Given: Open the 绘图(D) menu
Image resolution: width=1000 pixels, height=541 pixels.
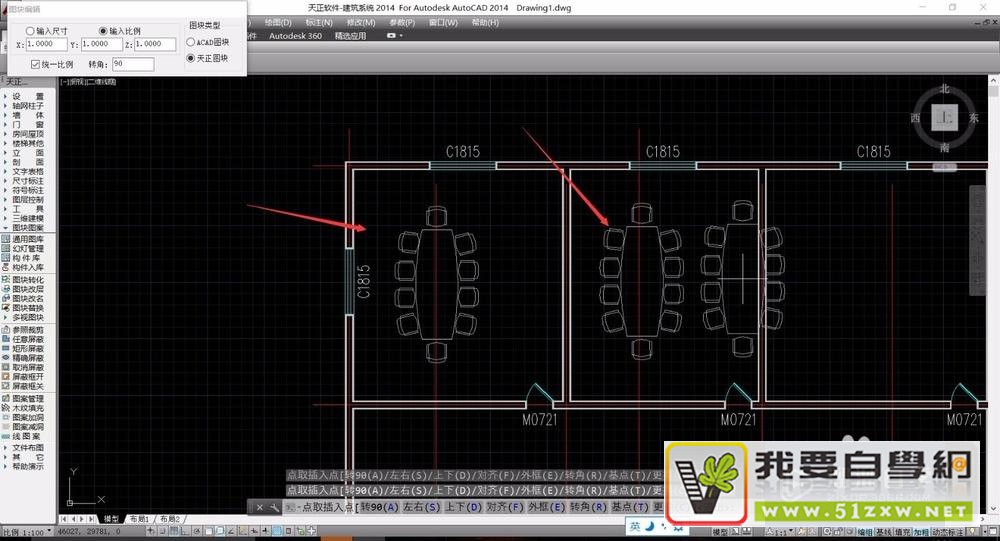Looking at the screenshot, I should coord(278,22).
